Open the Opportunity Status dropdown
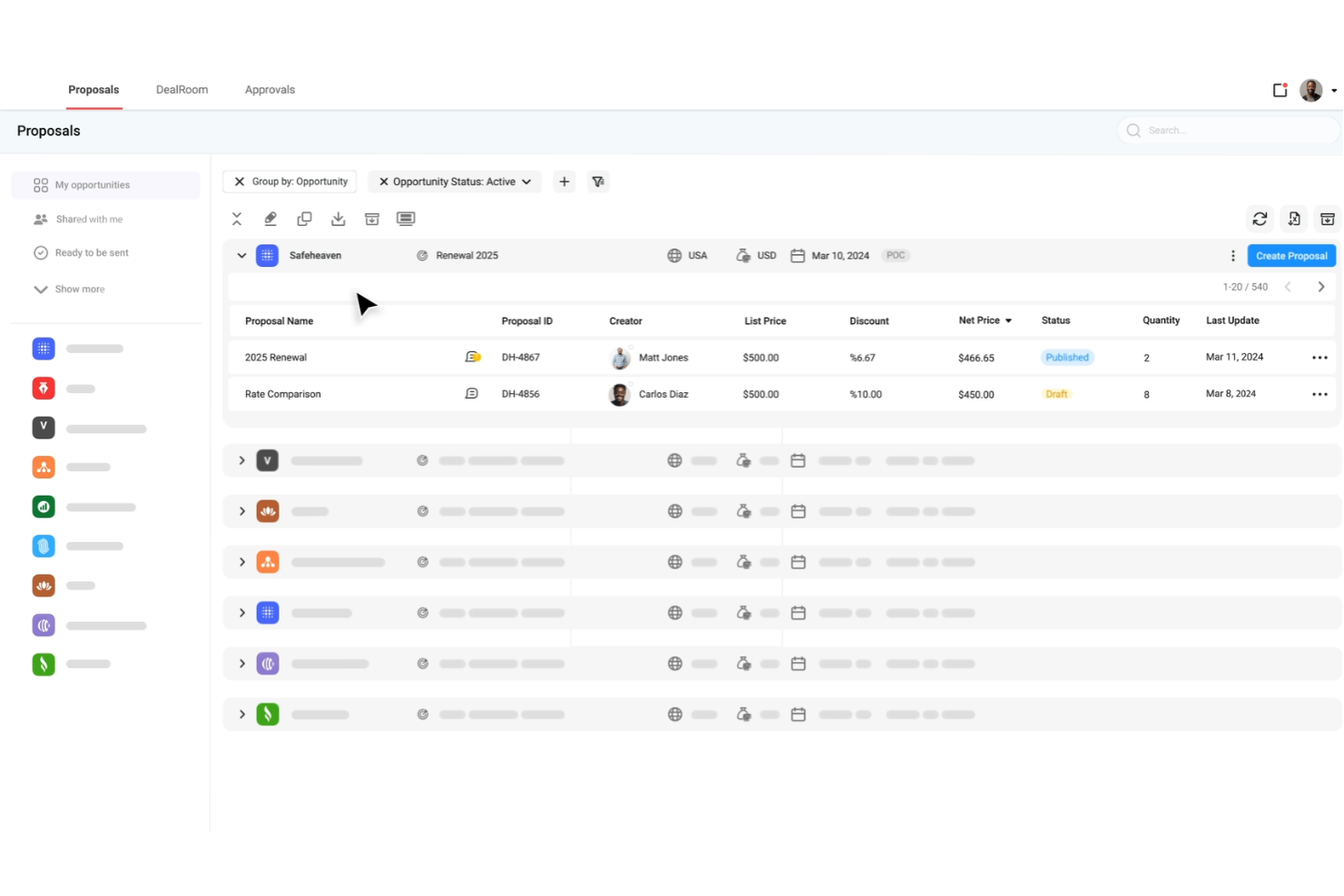Image resolution: width=1344 pixels, height=896 pixels. pos(527,182)
